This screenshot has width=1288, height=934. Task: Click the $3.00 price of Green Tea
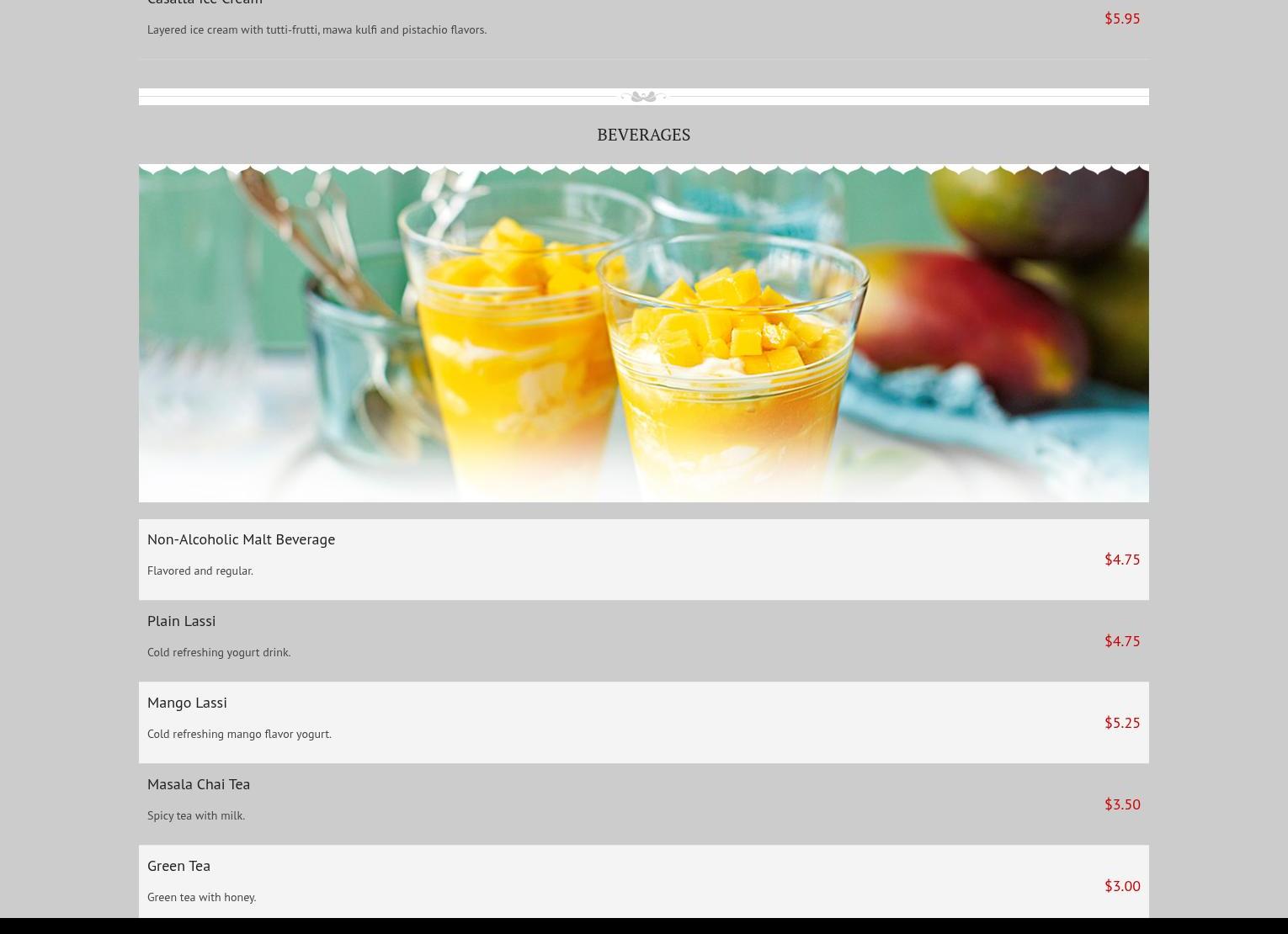[x=1122, y=886]
